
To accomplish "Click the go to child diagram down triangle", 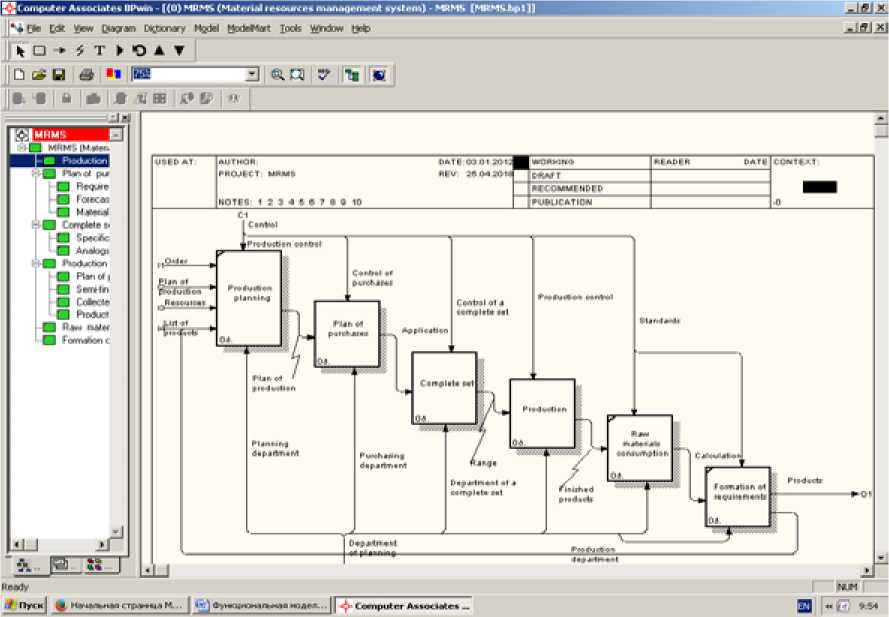I will (x=179, y=50).
